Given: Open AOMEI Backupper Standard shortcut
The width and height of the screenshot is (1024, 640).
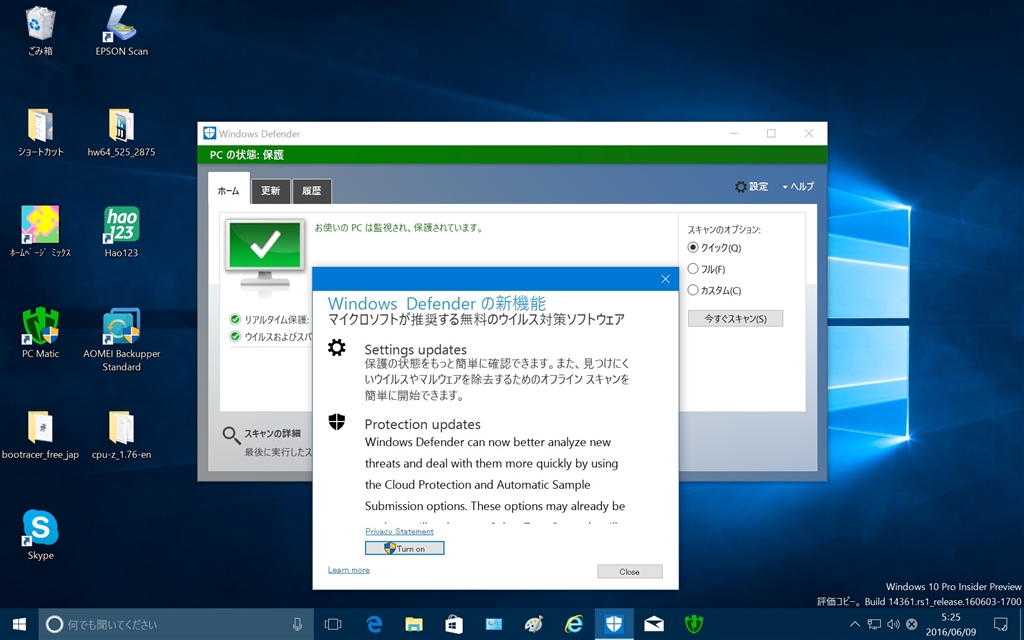Looking at the screenshot, I should click(121, 328).
